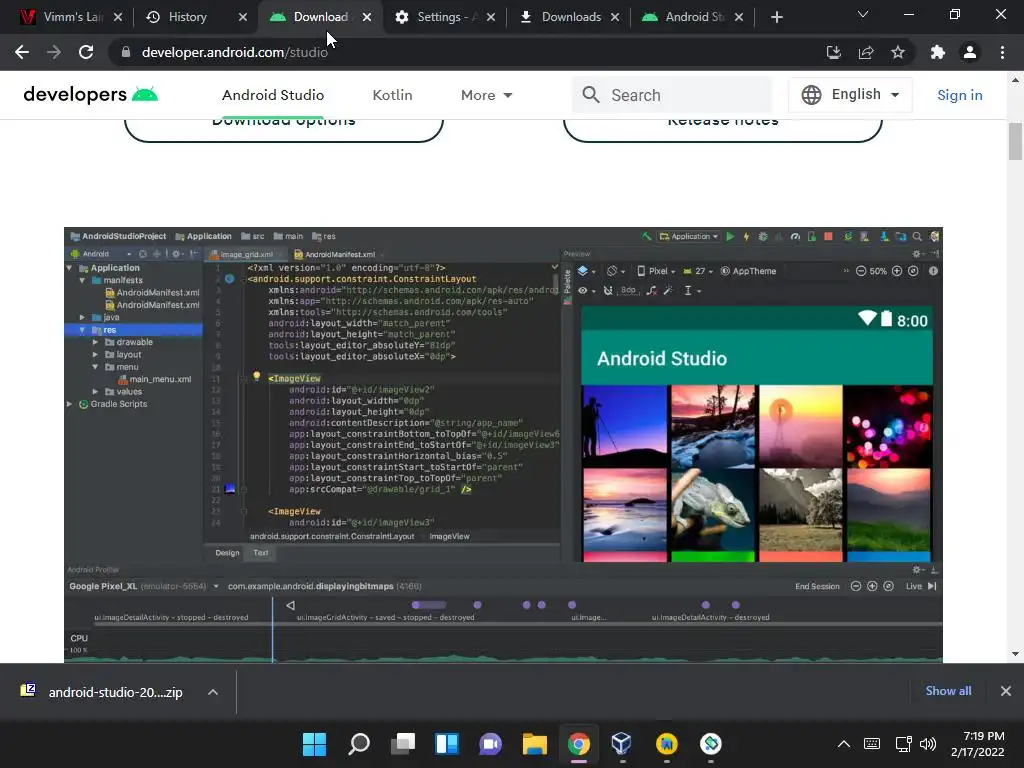Open the Extensions puzzle icon
Viewport: 1024px width, 768px height.
938,52
